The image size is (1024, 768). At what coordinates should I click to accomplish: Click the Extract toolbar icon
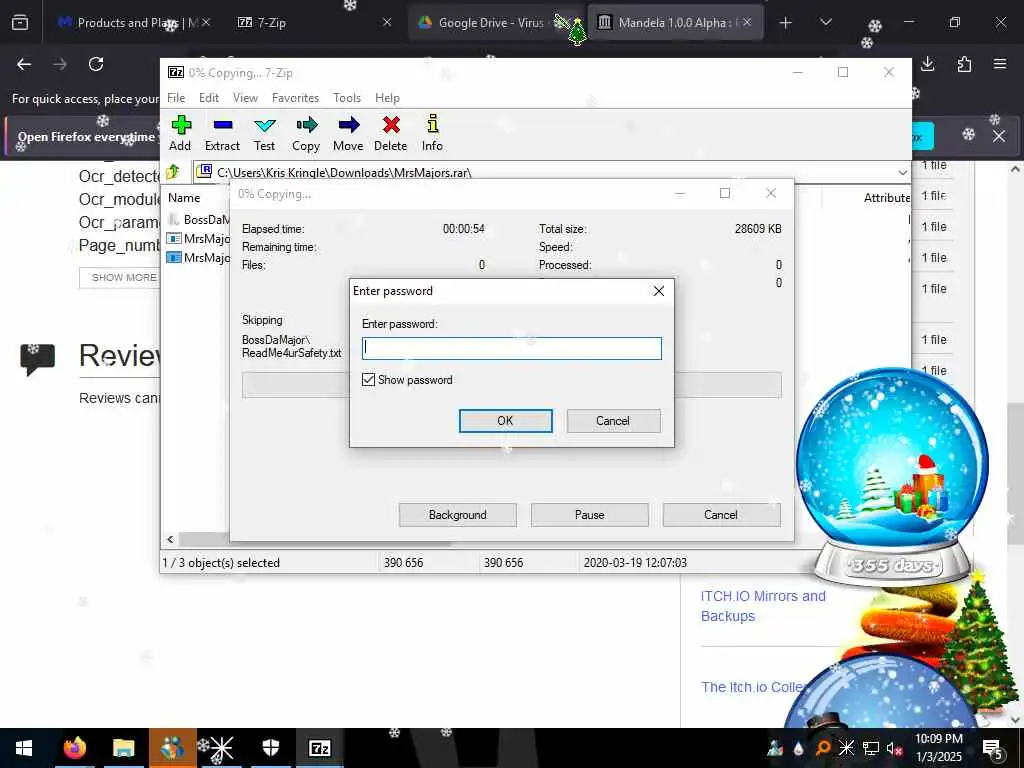coord(222,133)
